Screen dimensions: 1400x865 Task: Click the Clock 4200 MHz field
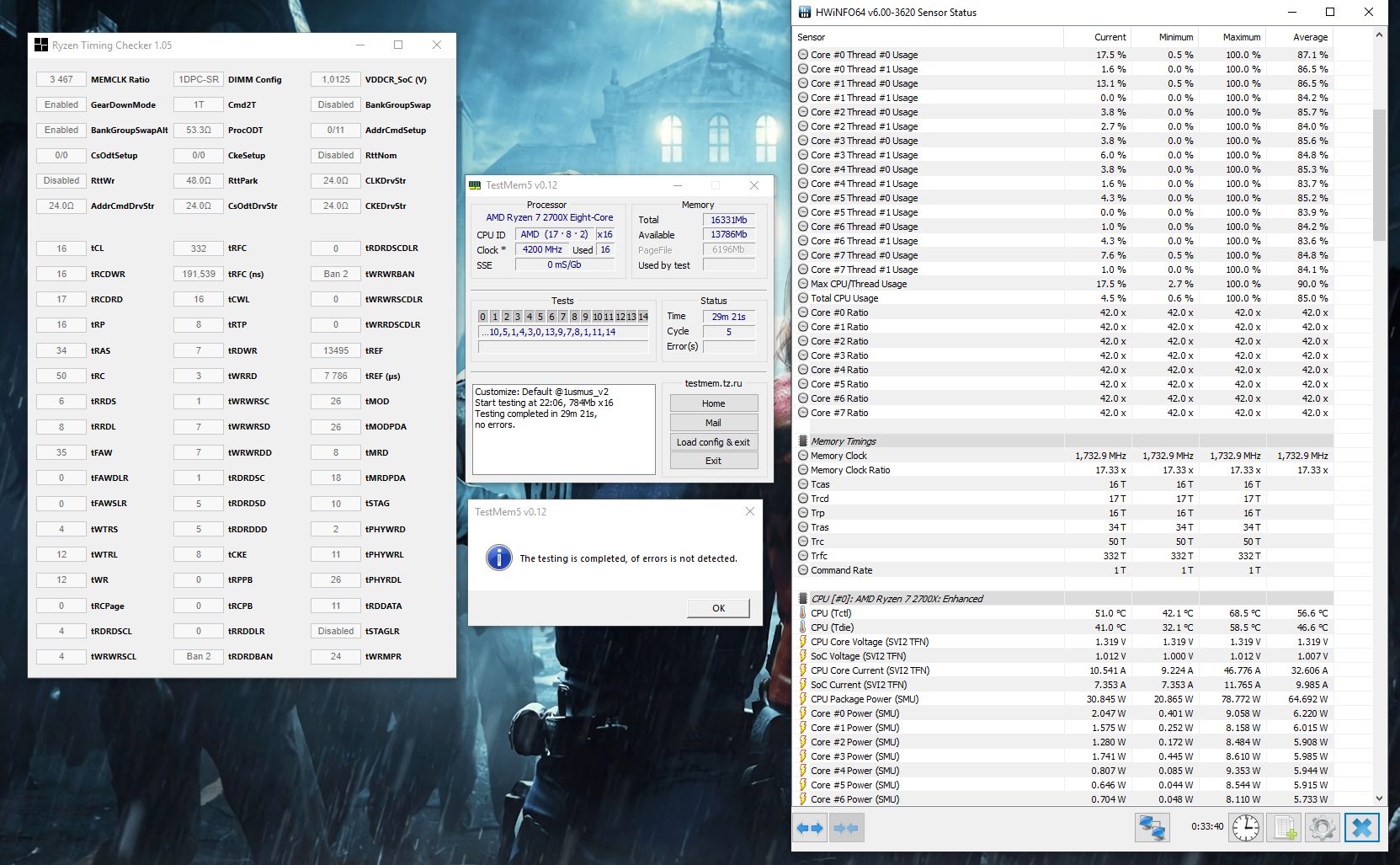tap(542, 249)
